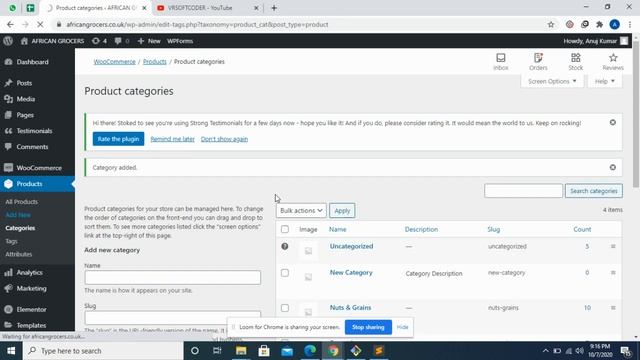Open a new browser tab
The width and height of the screenshot is (640, 360).
[x=274, y=8]
